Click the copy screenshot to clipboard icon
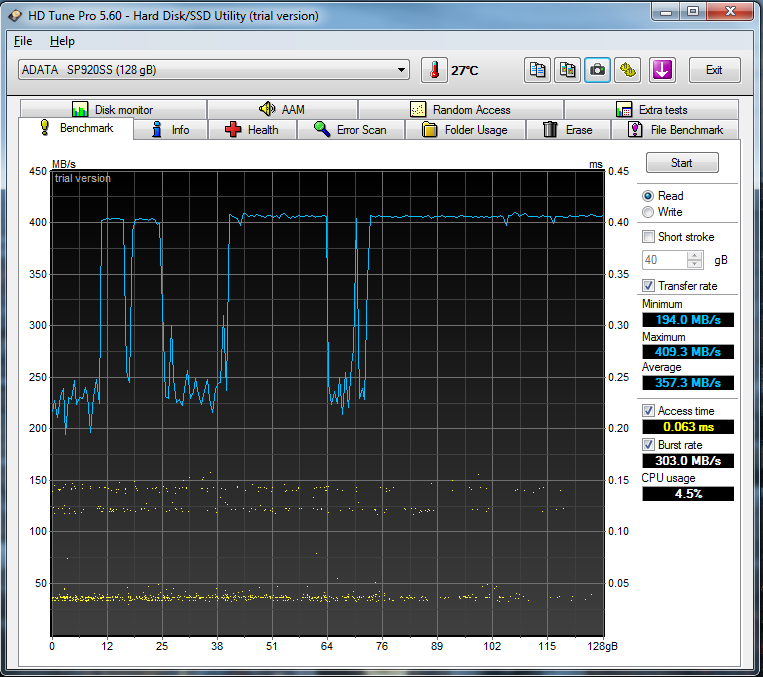This screenshot has width=763, height=677. tap(568, 70)
